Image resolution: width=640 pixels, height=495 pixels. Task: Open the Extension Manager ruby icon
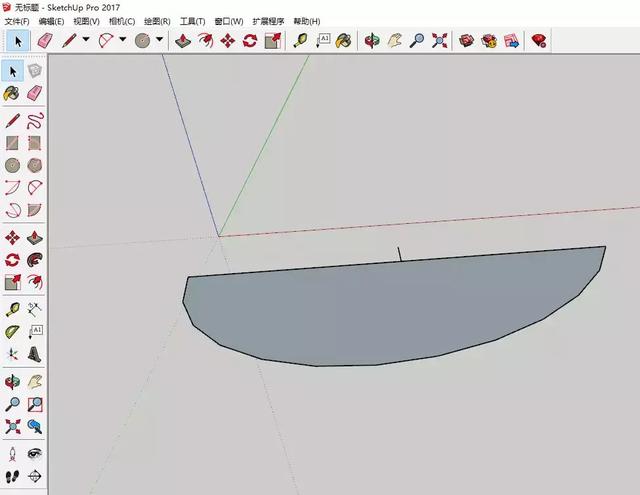539,40
